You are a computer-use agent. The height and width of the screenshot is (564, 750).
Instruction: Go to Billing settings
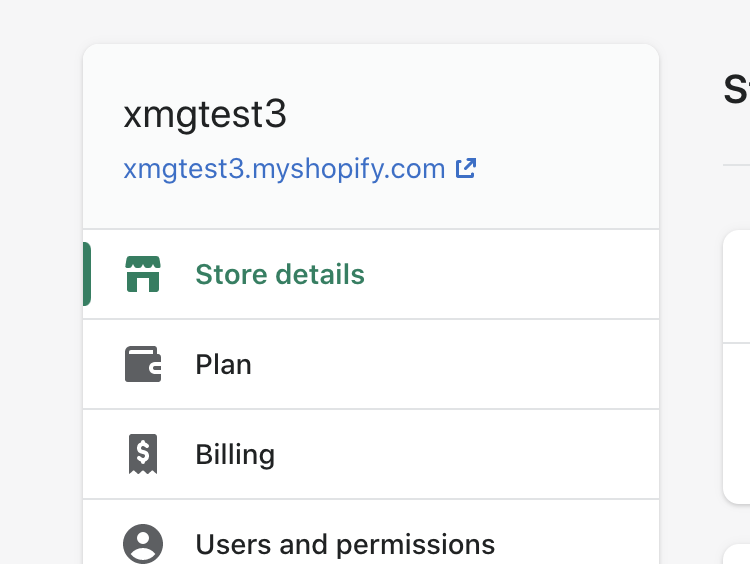235,454
